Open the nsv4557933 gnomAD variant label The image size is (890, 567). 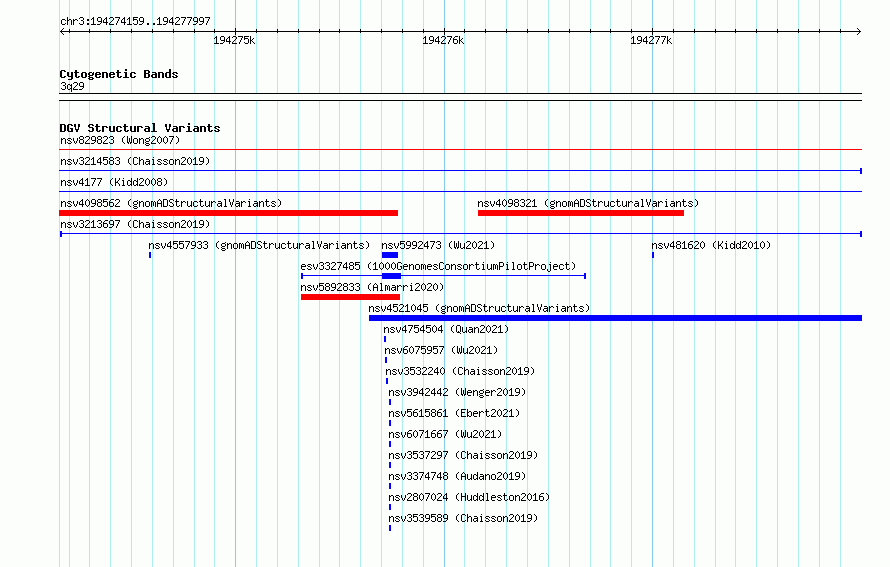(x=259, y=245)
